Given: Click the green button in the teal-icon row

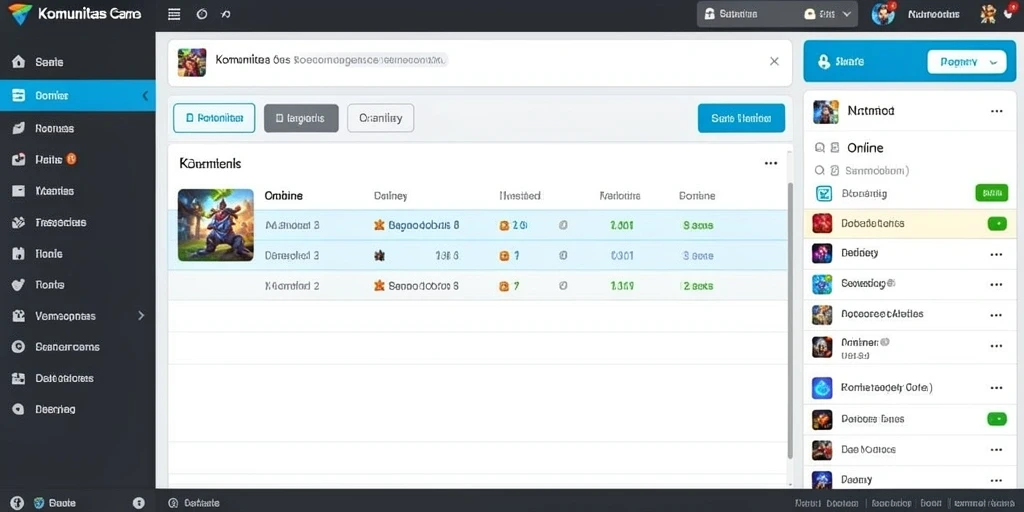Looking at the screenshot, I should click(991, 193).
